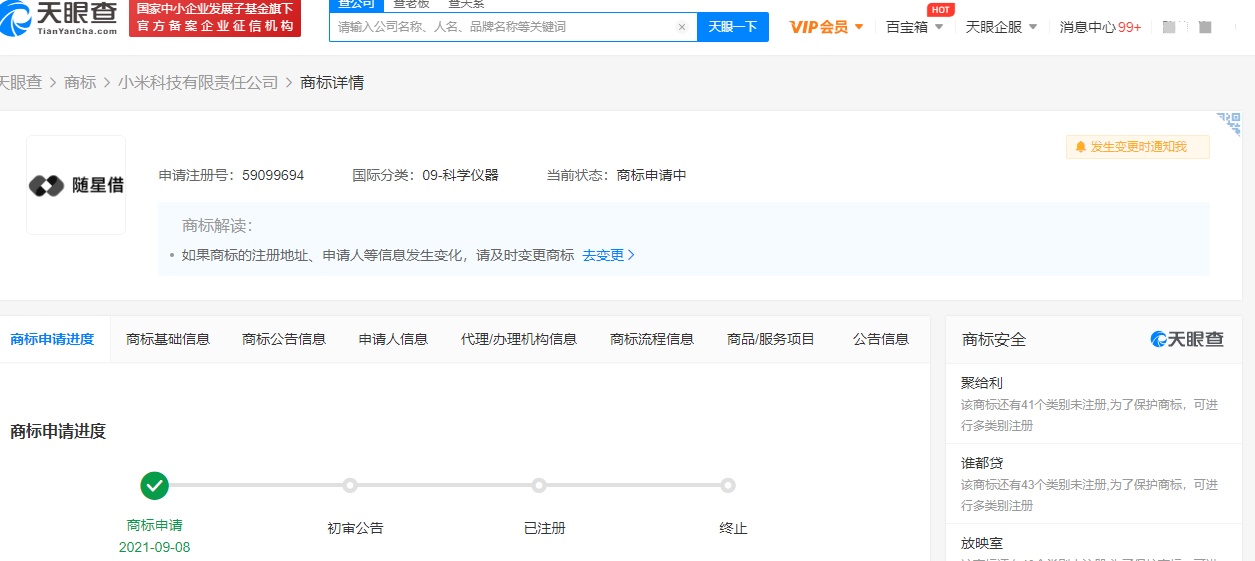Open 消息中心 notifications
Image resolution: width=1255 pixels, height=561 pixels.
click(x=1100, y=27)
